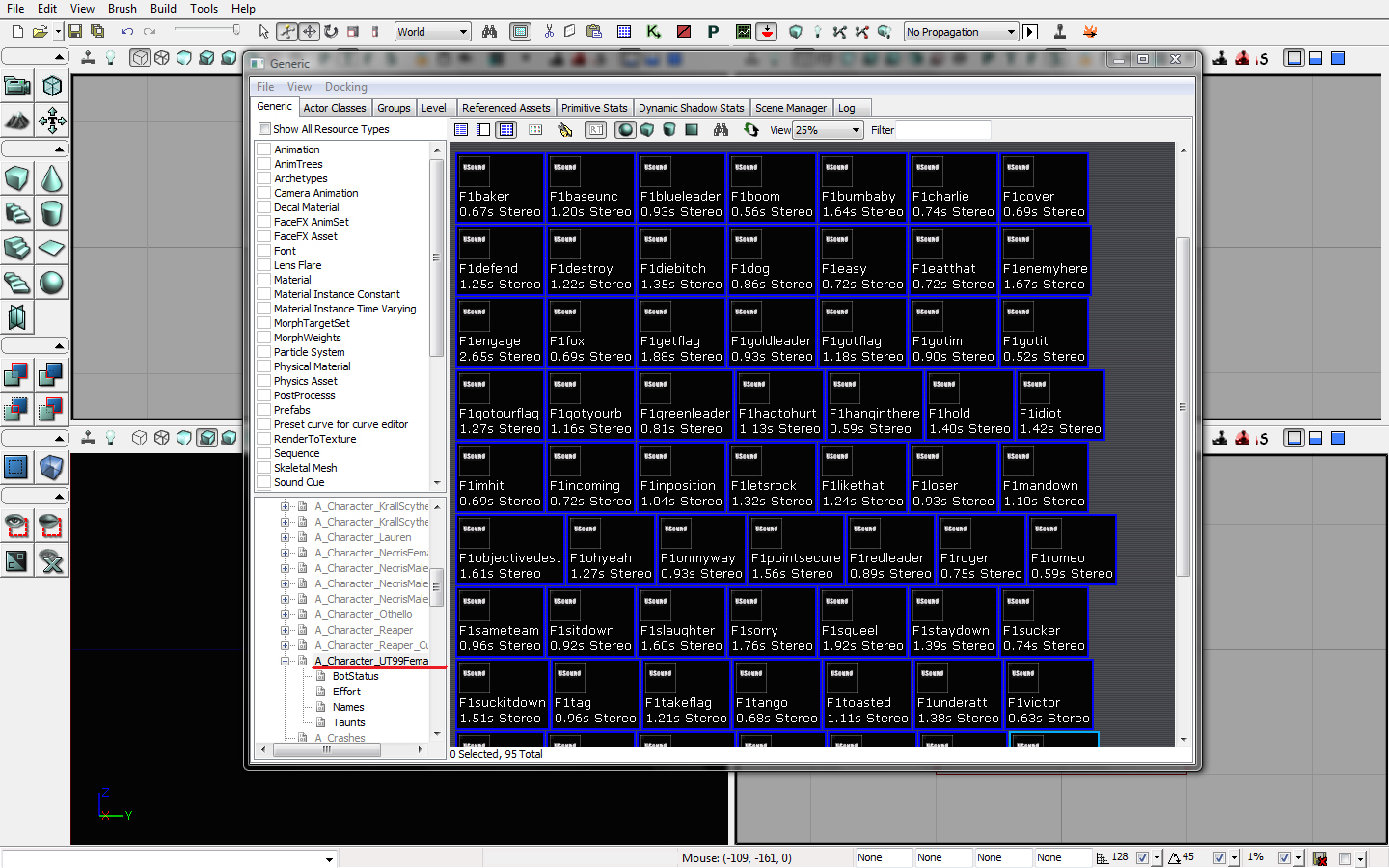This screenshot has width=1389, height=868.
Task: Activate the terrain editing mode icon
Action: [16, 121]
